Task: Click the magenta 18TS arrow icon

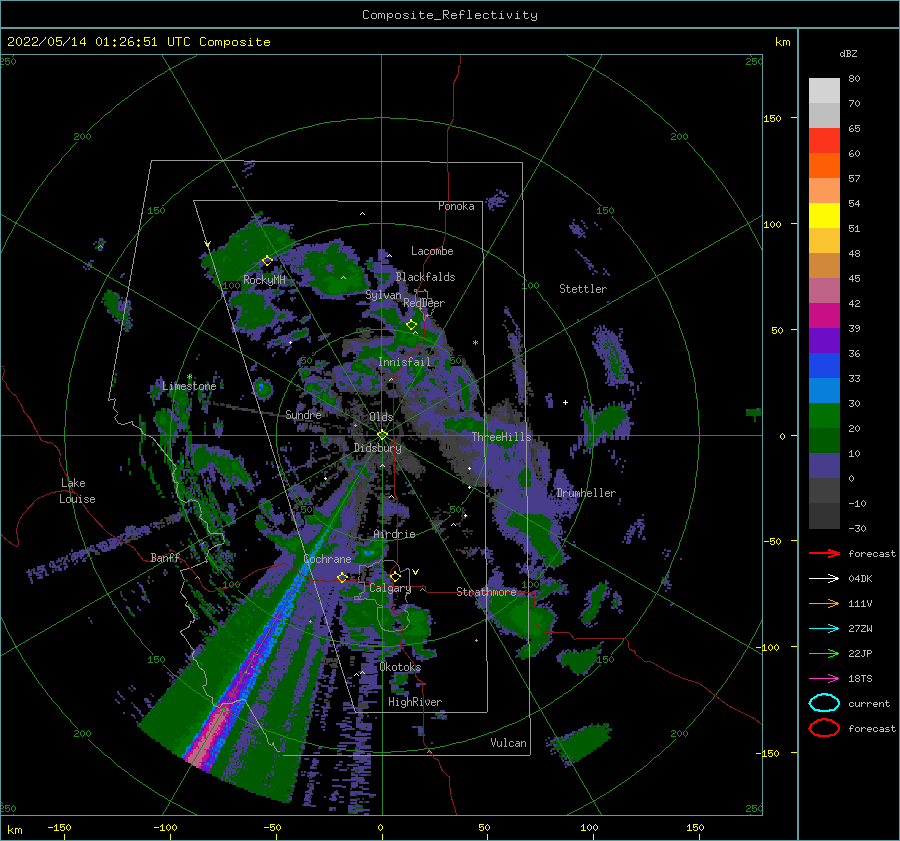Action: (824, 679)
